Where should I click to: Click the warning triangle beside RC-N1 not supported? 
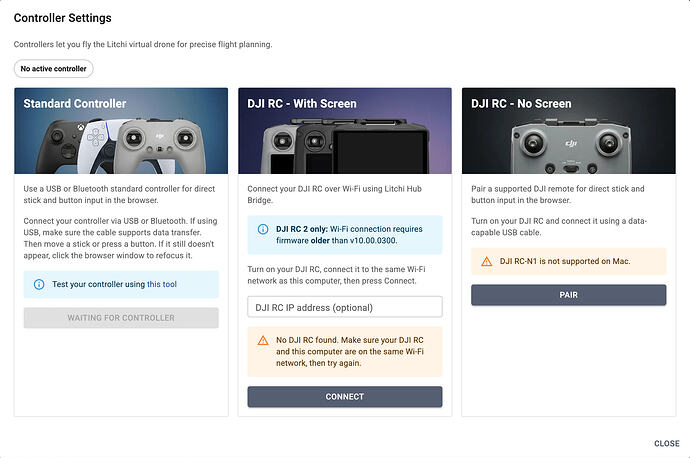pyautogui.click(x=487, y=261)
